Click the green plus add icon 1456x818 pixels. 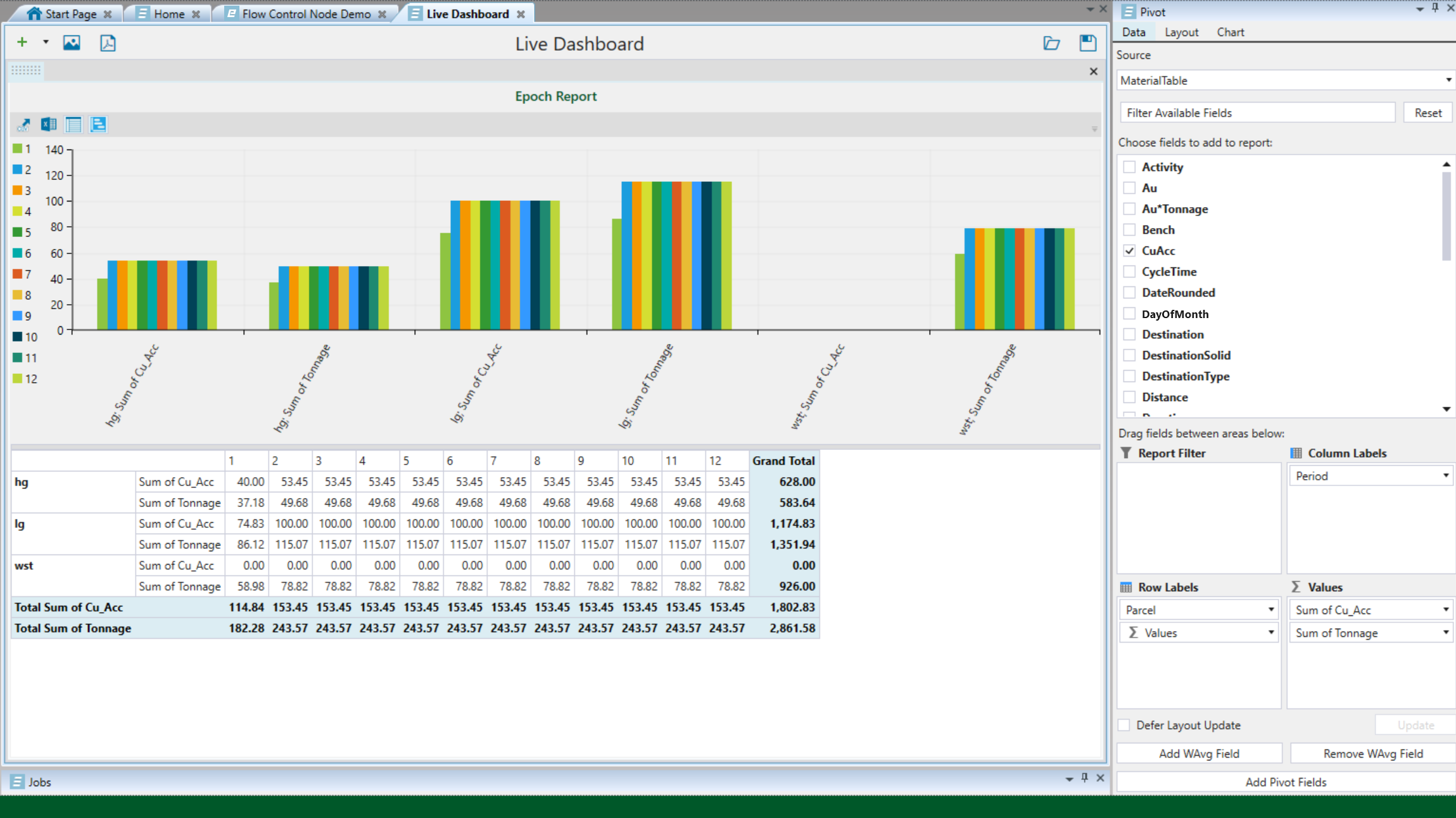[22, 42]
